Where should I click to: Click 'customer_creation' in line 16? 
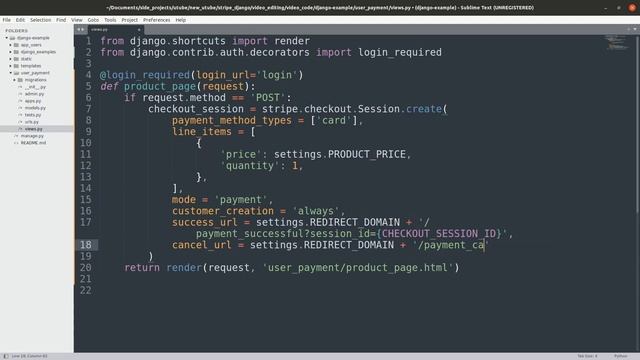222,211
